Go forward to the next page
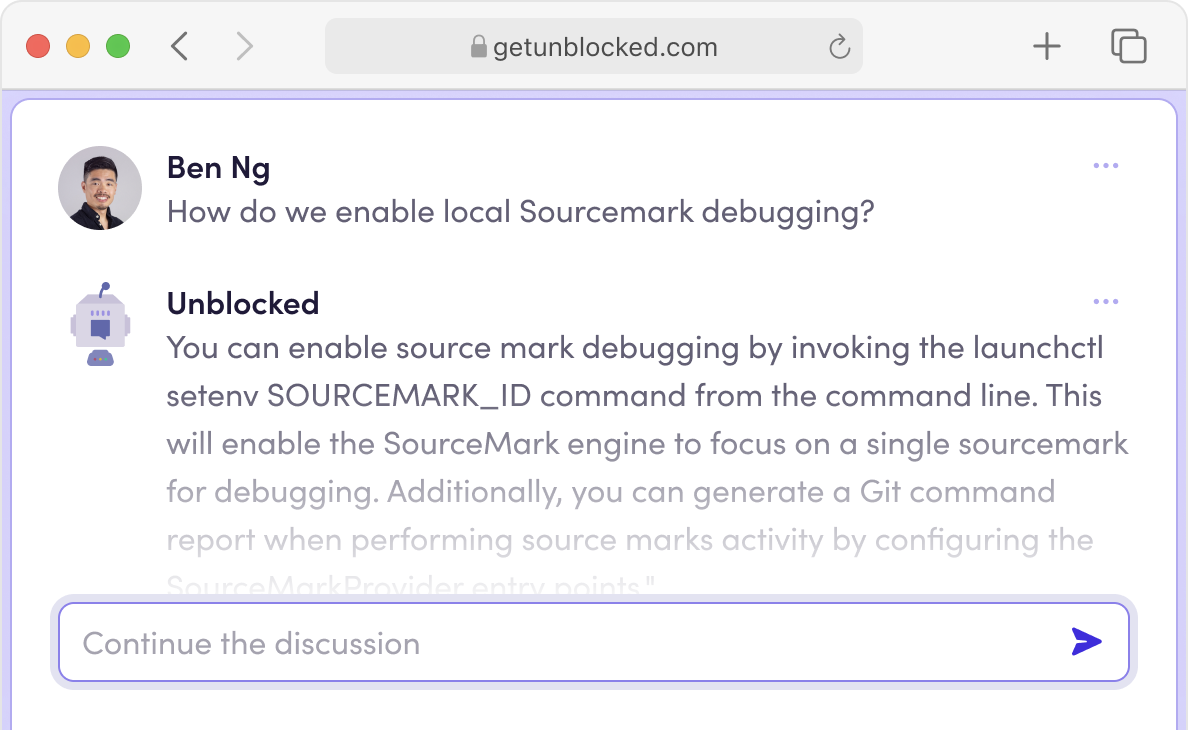1188x730 pixels. click(x=244, y=46)
